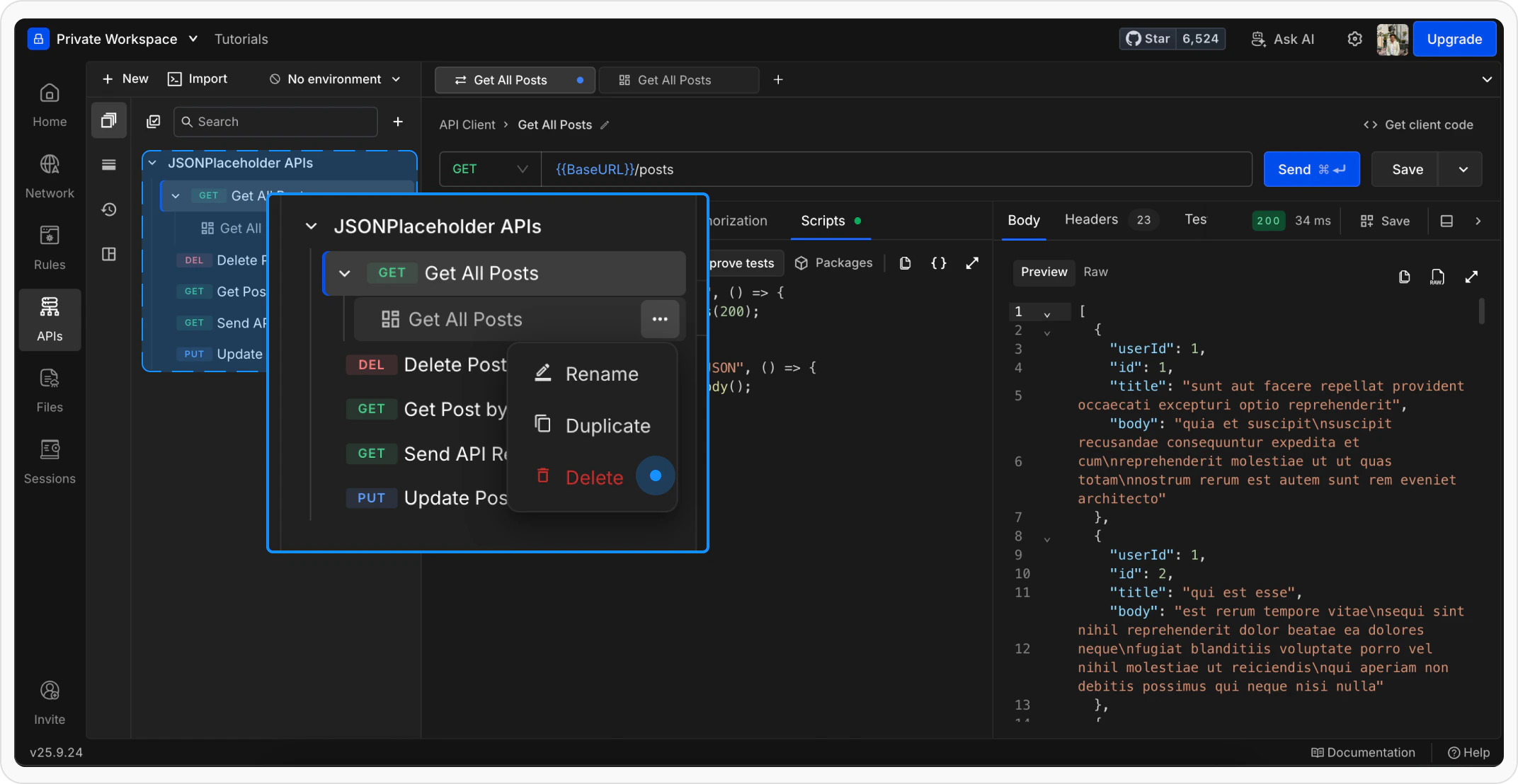Open the No environment dropdown
The width and height of the screenshot is (1518, 784).
tap(334, 79)
